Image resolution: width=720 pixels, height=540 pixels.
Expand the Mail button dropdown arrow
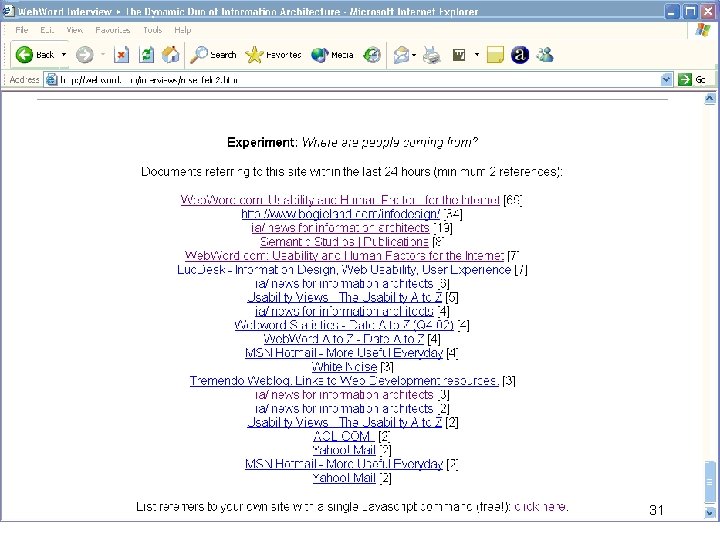414,55
